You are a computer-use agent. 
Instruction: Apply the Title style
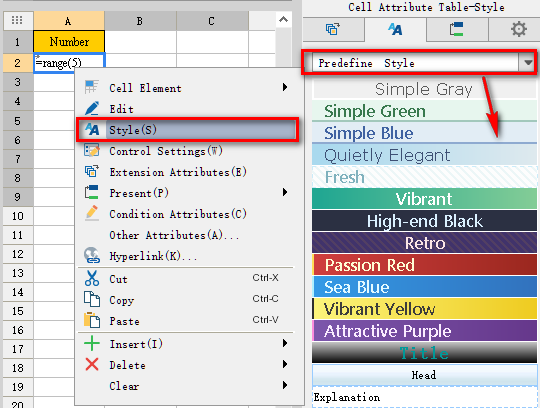pos(424,353)
